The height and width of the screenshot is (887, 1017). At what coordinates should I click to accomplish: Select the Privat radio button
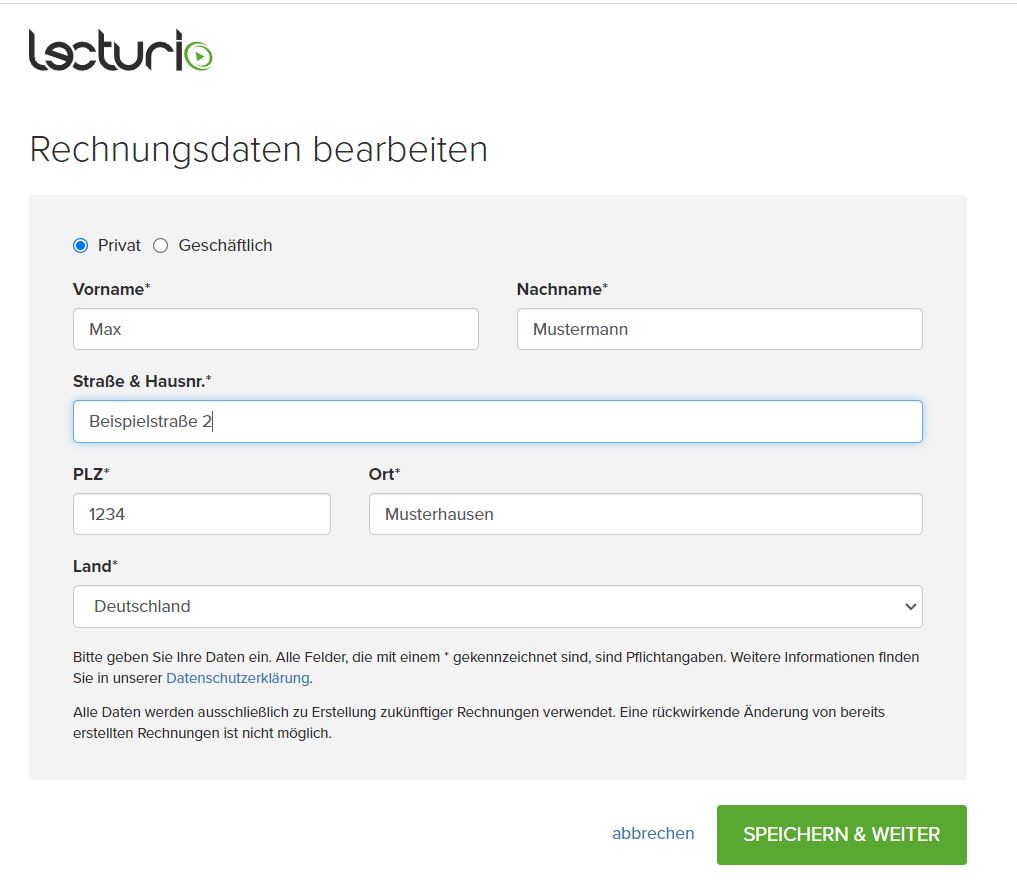(x=79, y=245)
